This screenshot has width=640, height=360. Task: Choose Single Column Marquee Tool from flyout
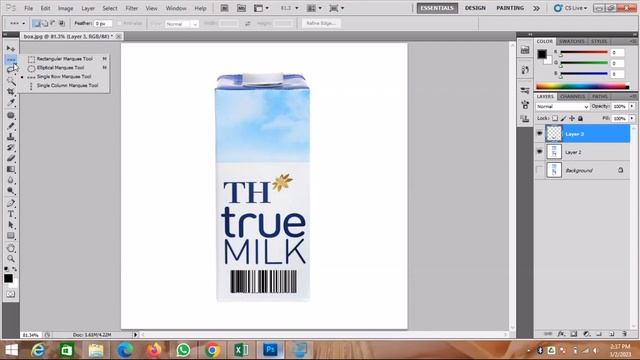pyautogui.click(x=67, y=86)
